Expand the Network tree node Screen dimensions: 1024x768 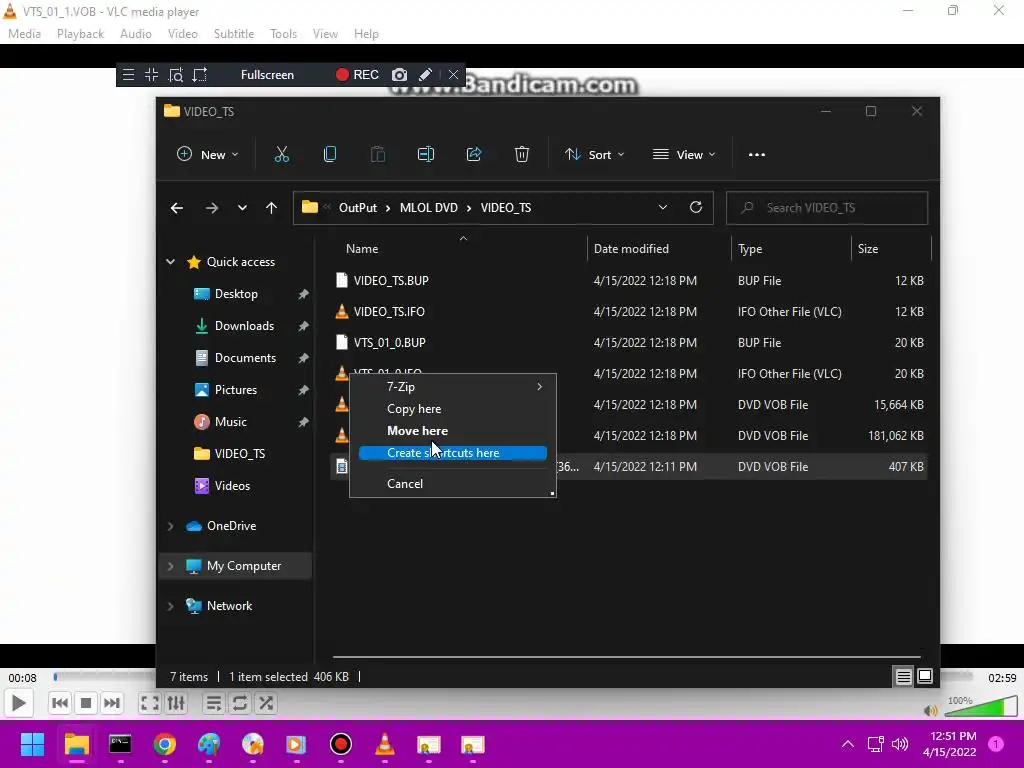(170, 606)
